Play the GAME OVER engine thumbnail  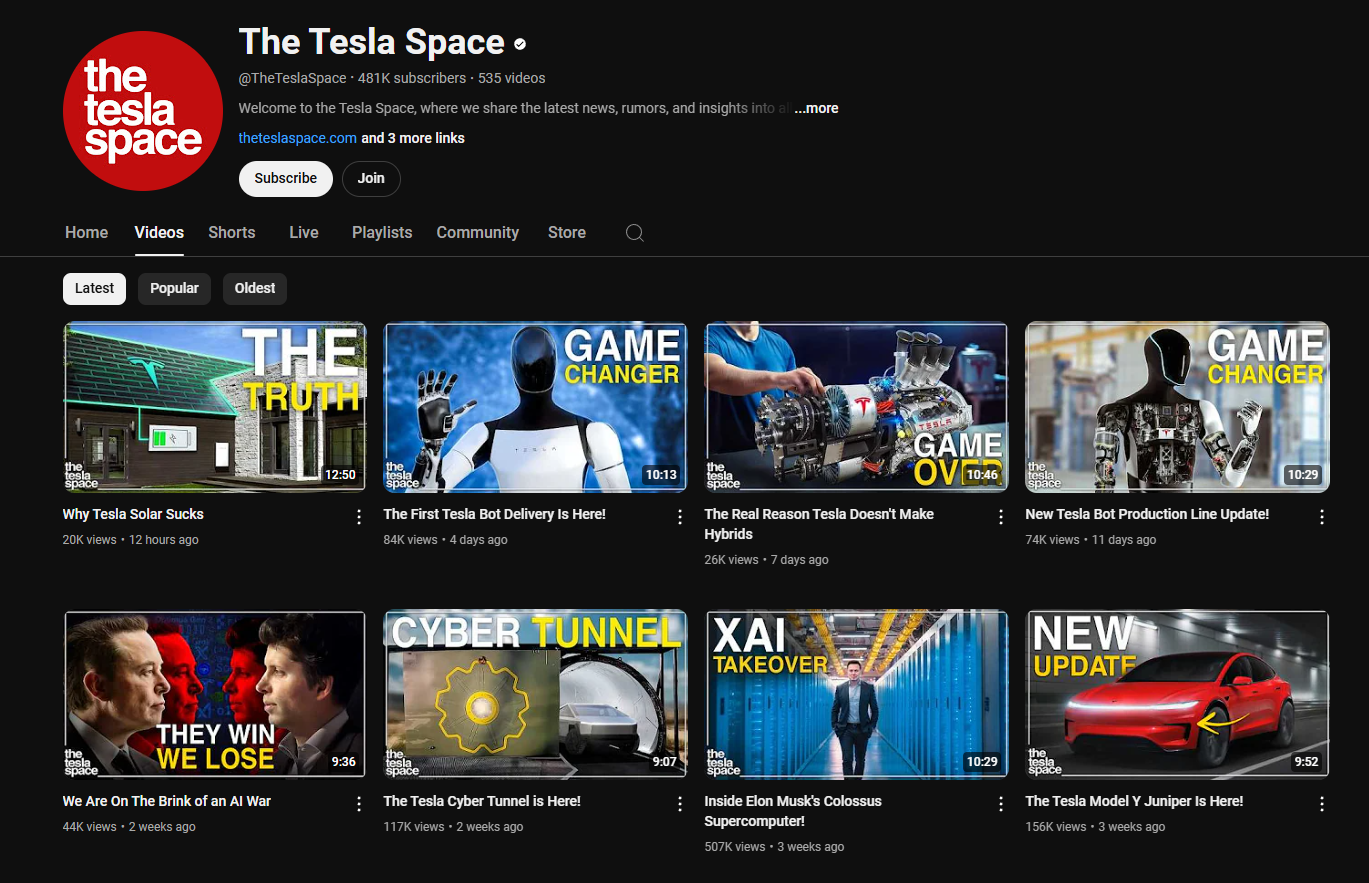click(857, 407)
